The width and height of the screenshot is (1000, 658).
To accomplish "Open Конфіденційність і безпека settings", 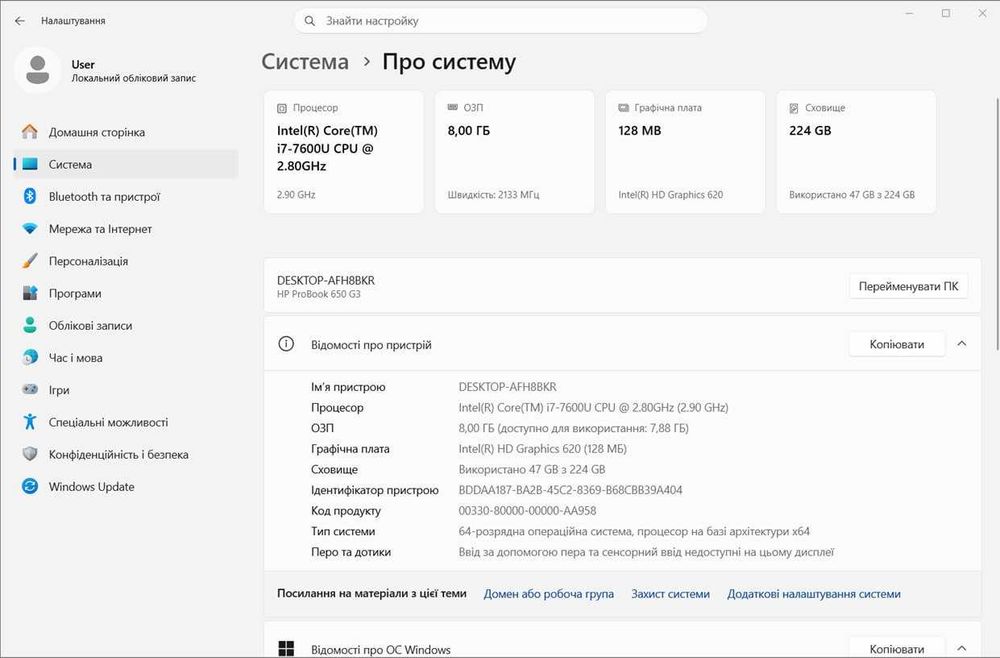I will (126, 454).
